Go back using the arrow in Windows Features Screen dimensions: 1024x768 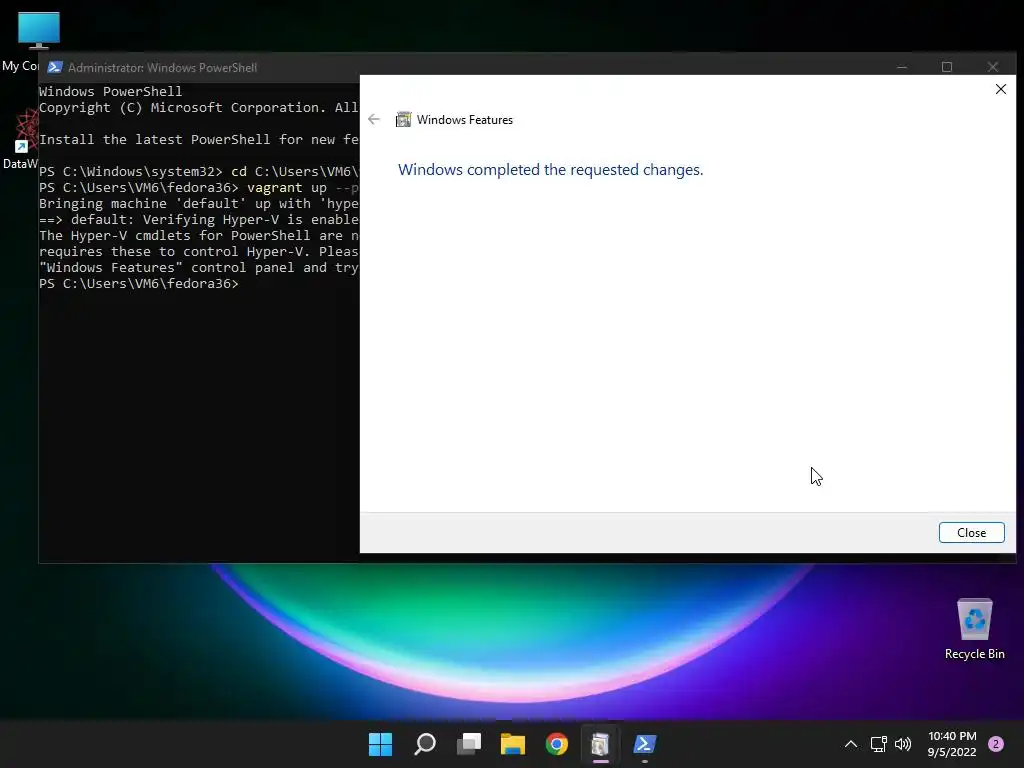(x=374, y=119)
